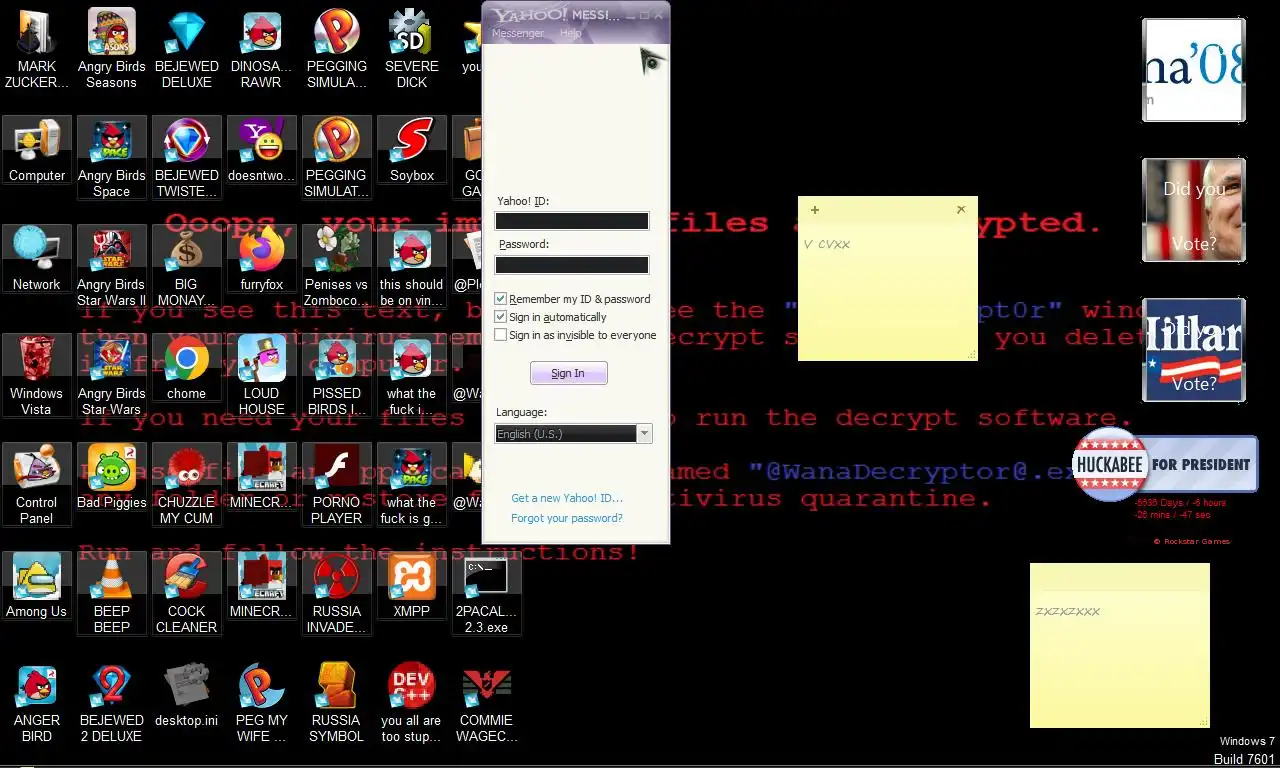Click the Hillary 'Did you Vote?' gadget
This screenshot has height=768, width=1280.
(1194, 350)
